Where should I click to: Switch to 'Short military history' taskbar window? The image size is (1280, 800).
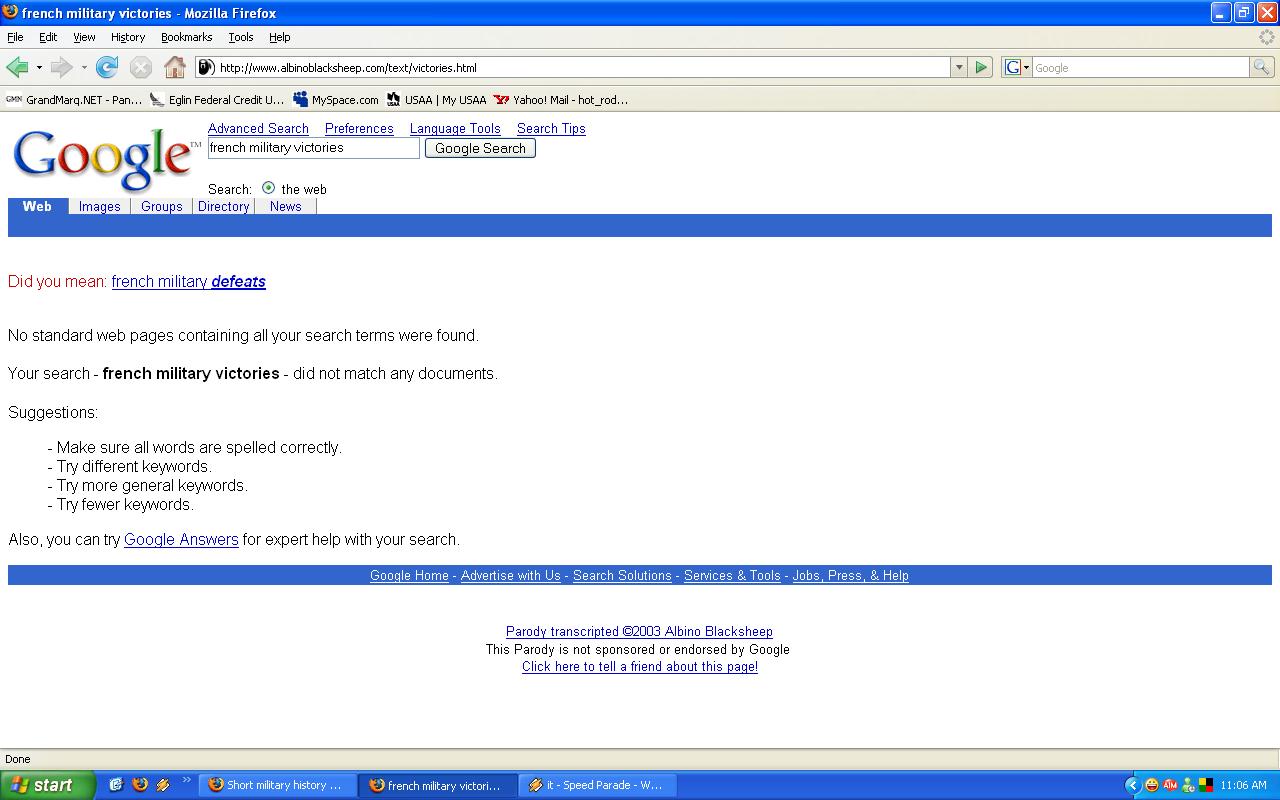tap(277, 785)
